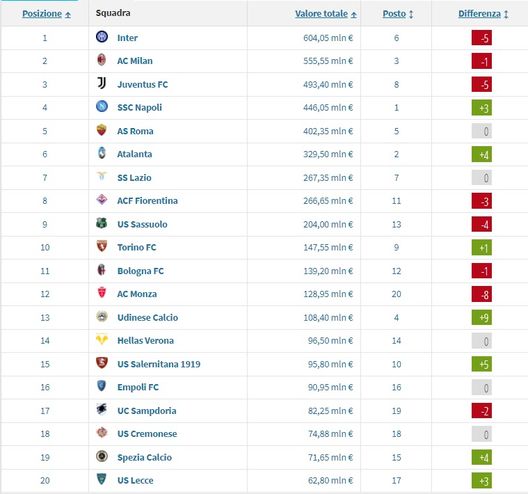This screenshot has width=528, height=494.
Task: Click Udinese green +9 difference badge
Action: point(482,317)
